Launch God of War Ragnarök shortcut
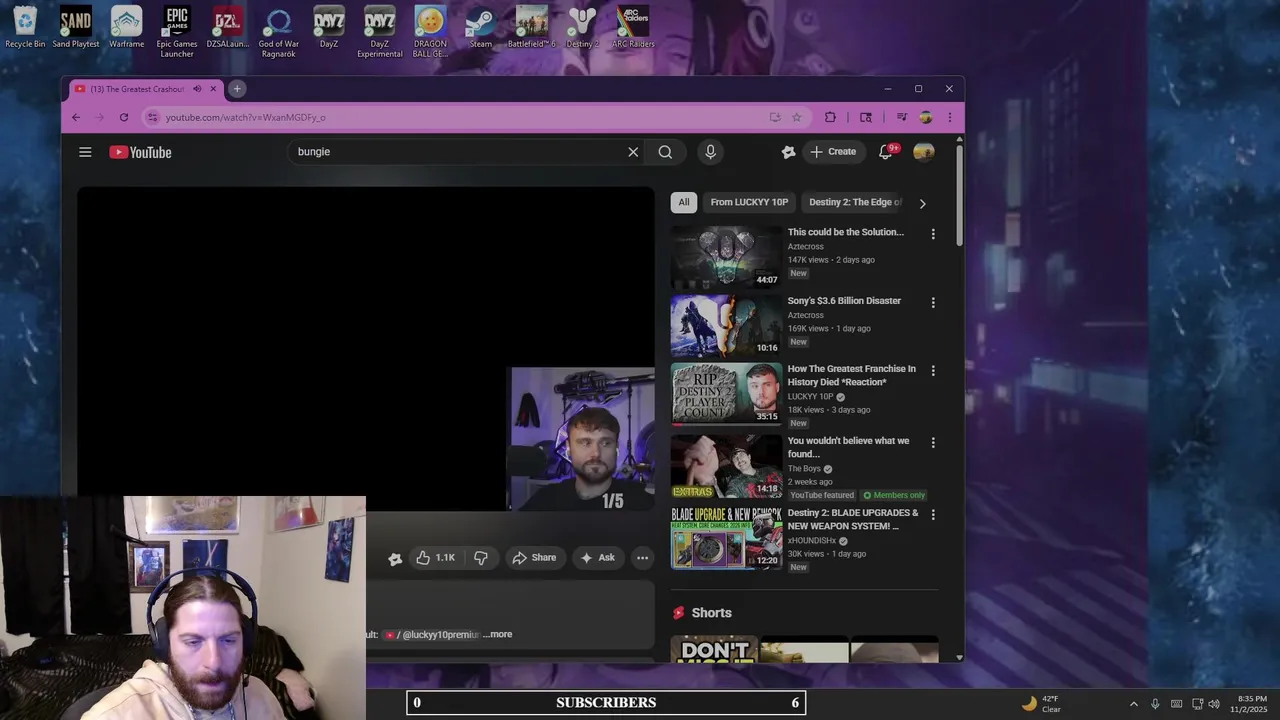 coord(278,32)
